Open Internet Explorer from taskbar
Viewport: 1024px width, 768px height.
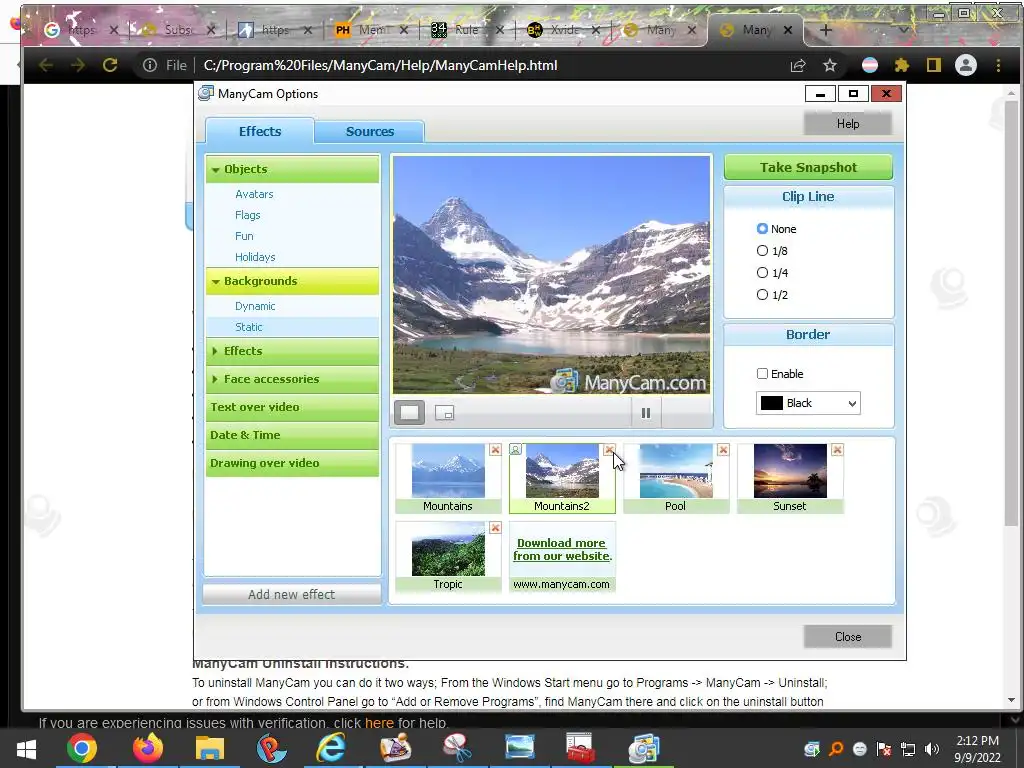coord(332,748)
